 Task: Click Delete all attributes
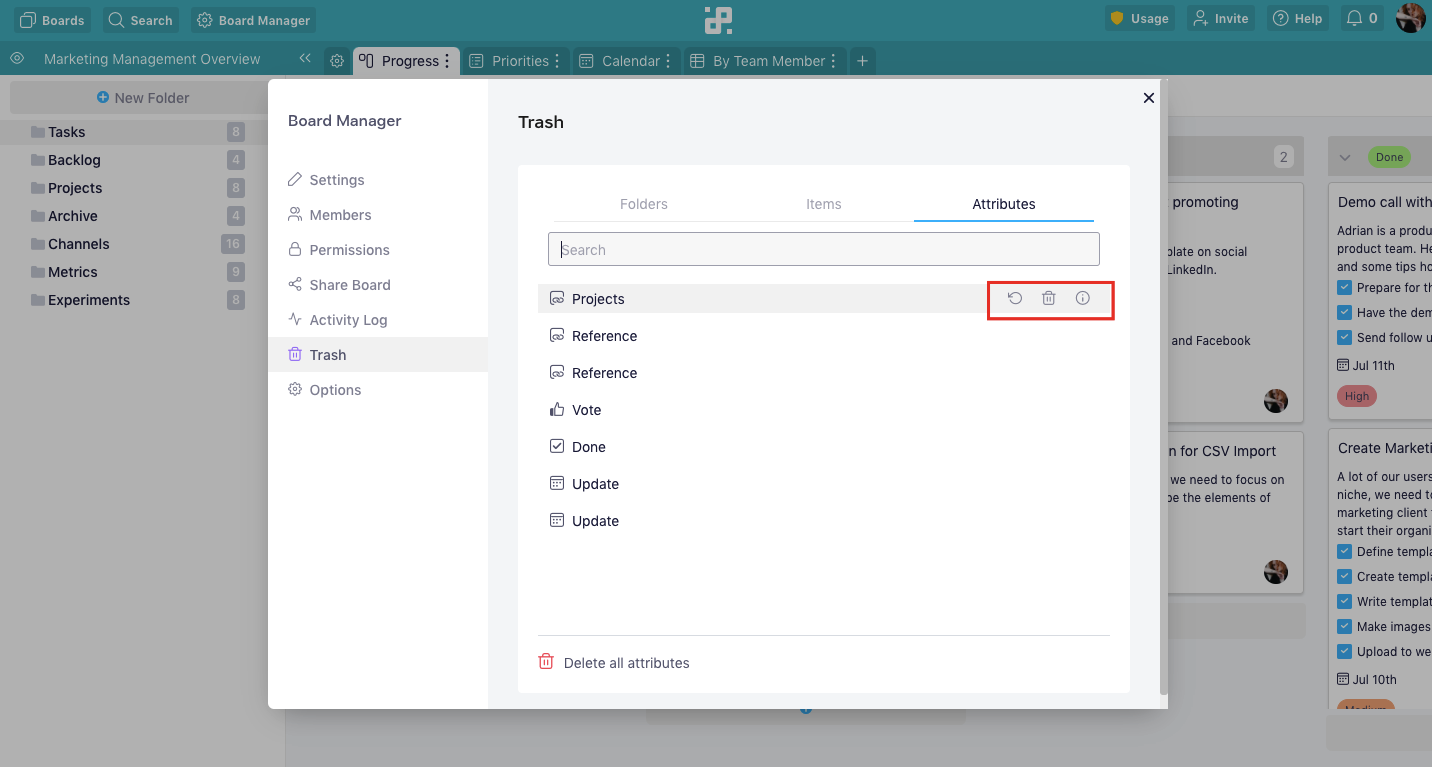tap(614, 663)
